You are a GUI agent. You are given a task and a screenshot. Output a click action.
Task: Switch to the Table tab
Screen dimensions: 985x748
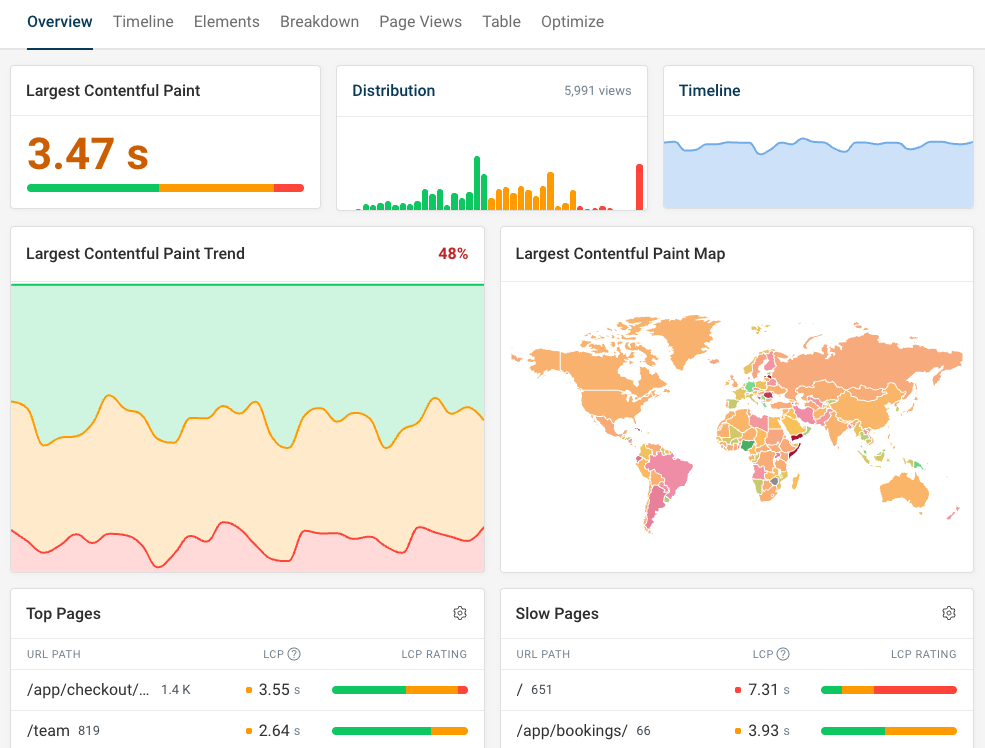(501, 21)
